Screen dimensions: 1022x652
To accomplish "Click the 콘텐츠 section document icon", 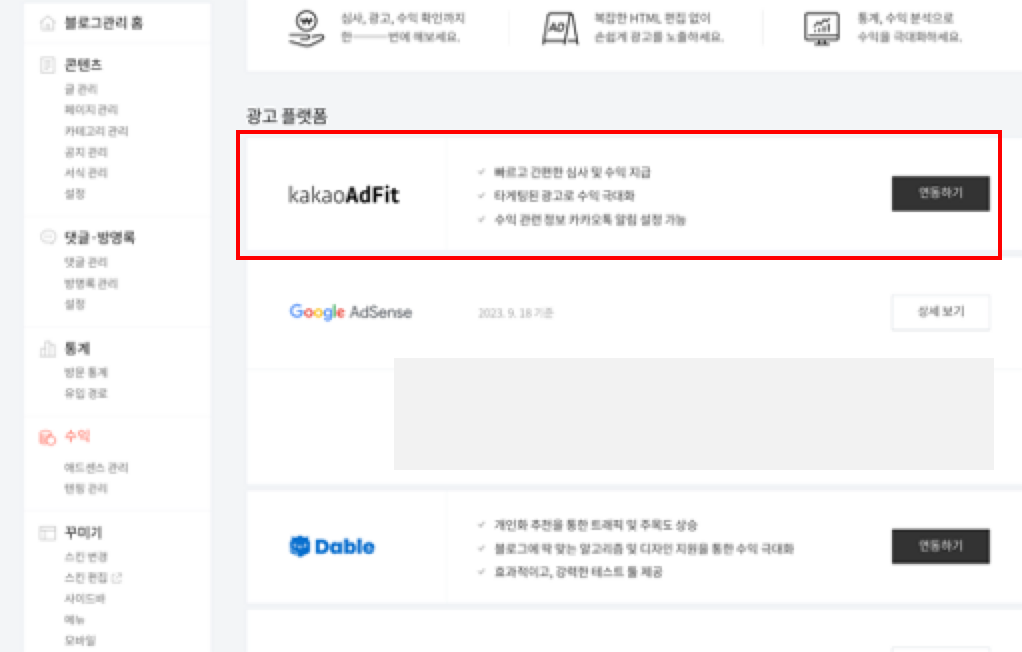I will tap(48, 65).
